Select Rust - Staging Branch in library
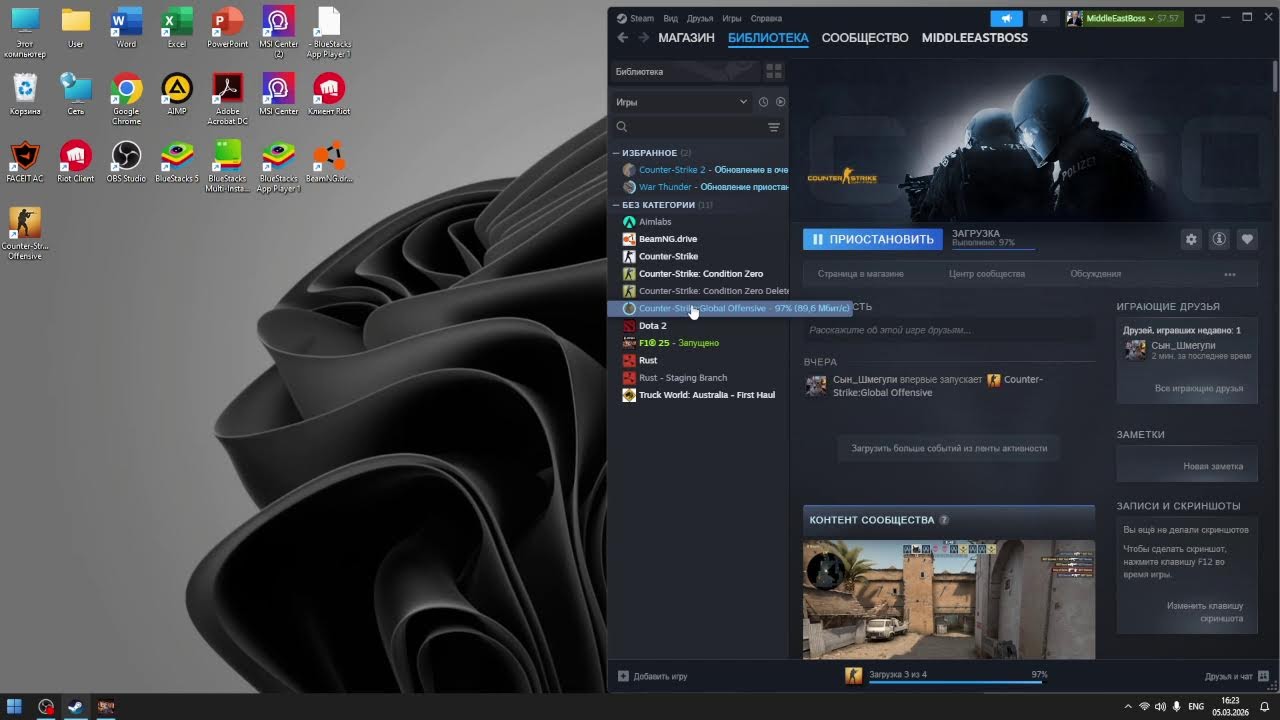The width and height of the screenshot is (1280, 720). 683,378
